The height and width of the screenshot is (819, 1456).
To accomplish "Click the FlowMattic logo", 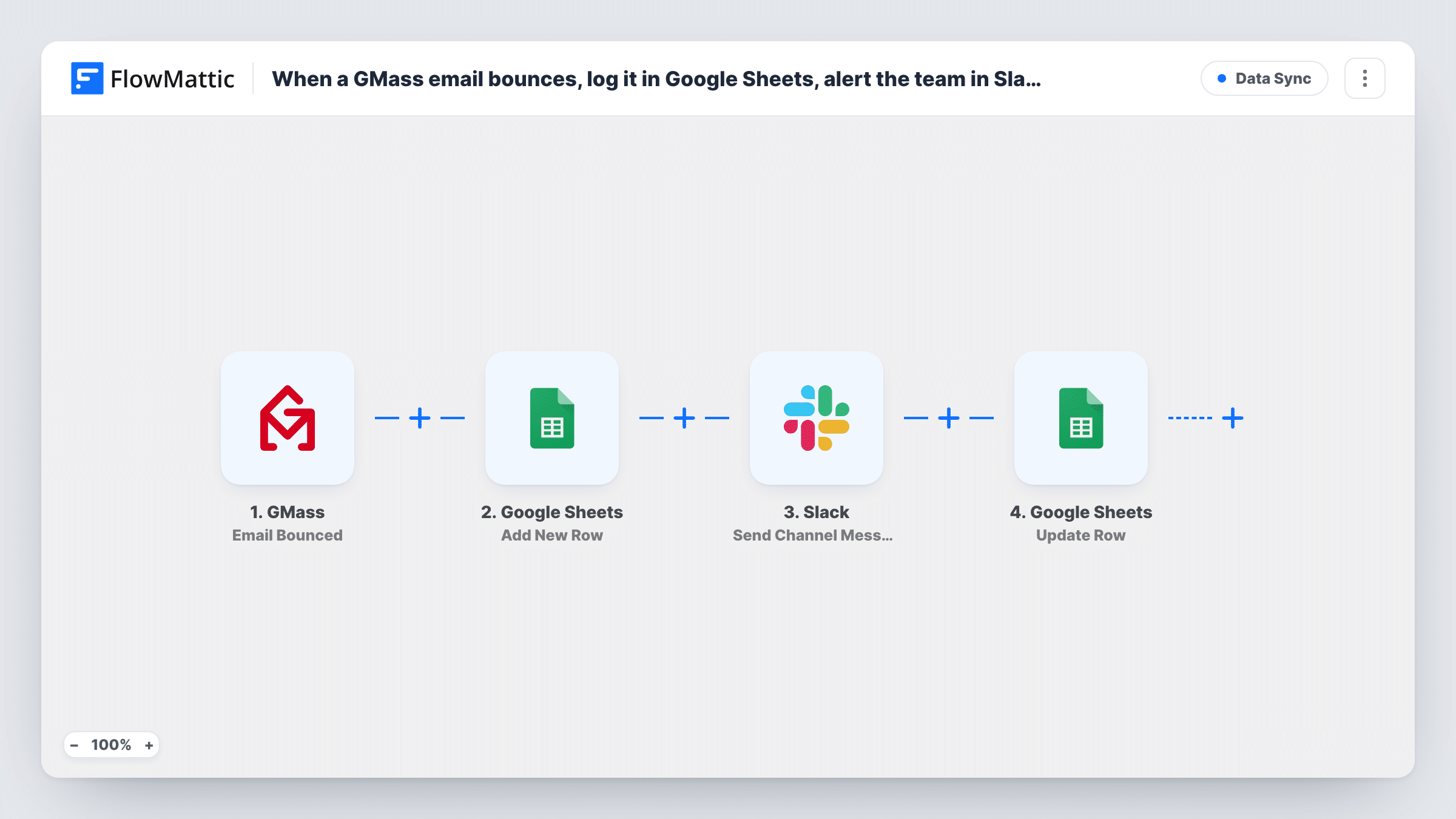I will 152,78.
